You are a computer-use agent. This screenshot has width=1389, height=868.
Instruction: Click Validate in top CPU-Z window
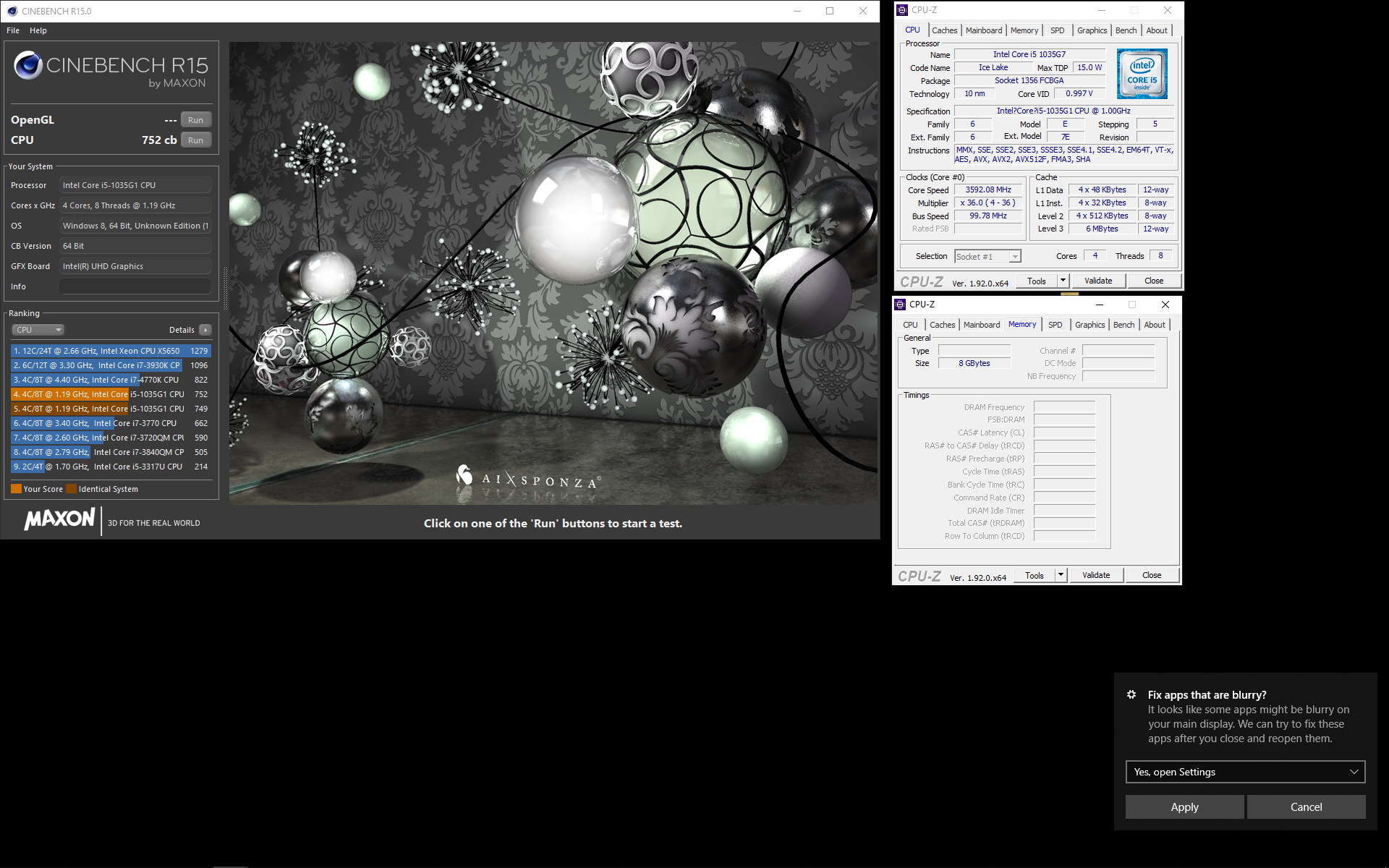pyautogui.click(x=1098, y=281)
